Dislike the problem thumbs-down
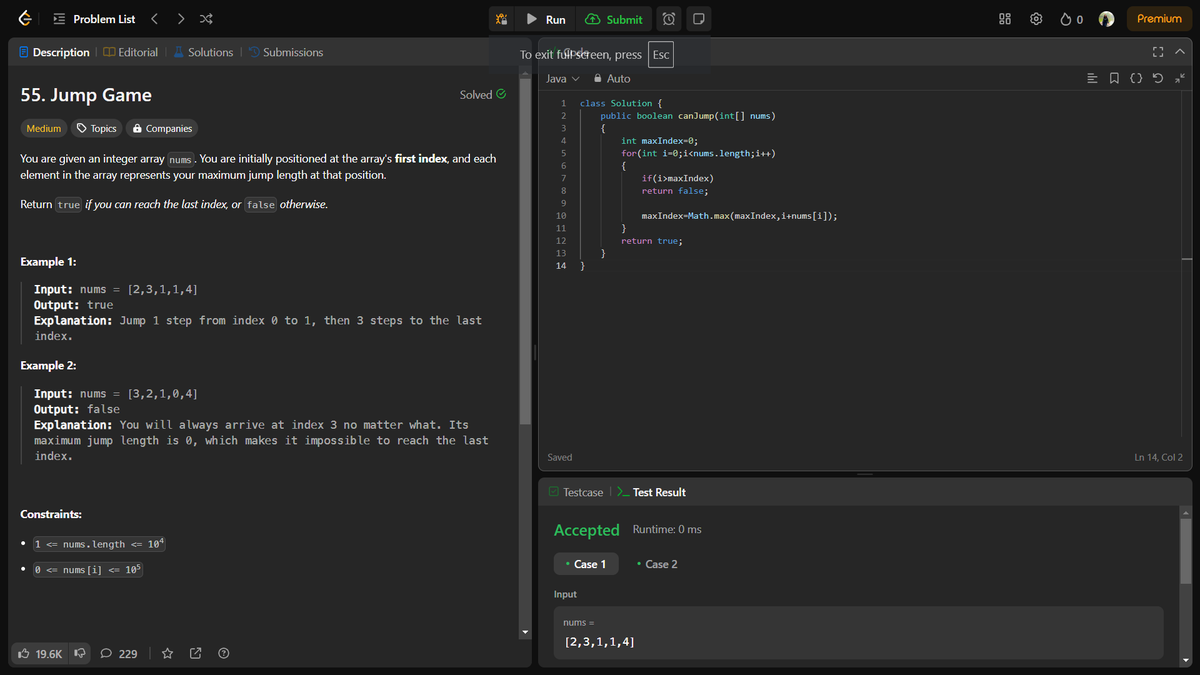1200x675 pixels. (80, 654)
